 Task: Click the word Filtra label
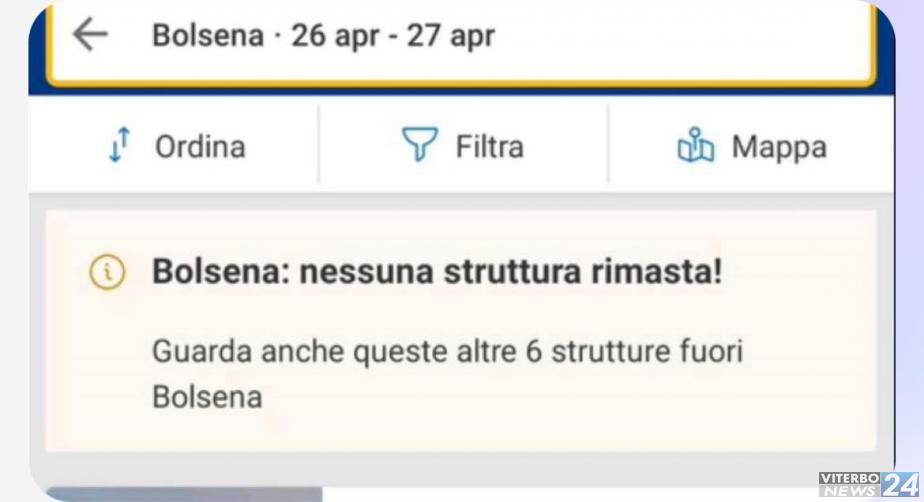coord(490,147)
